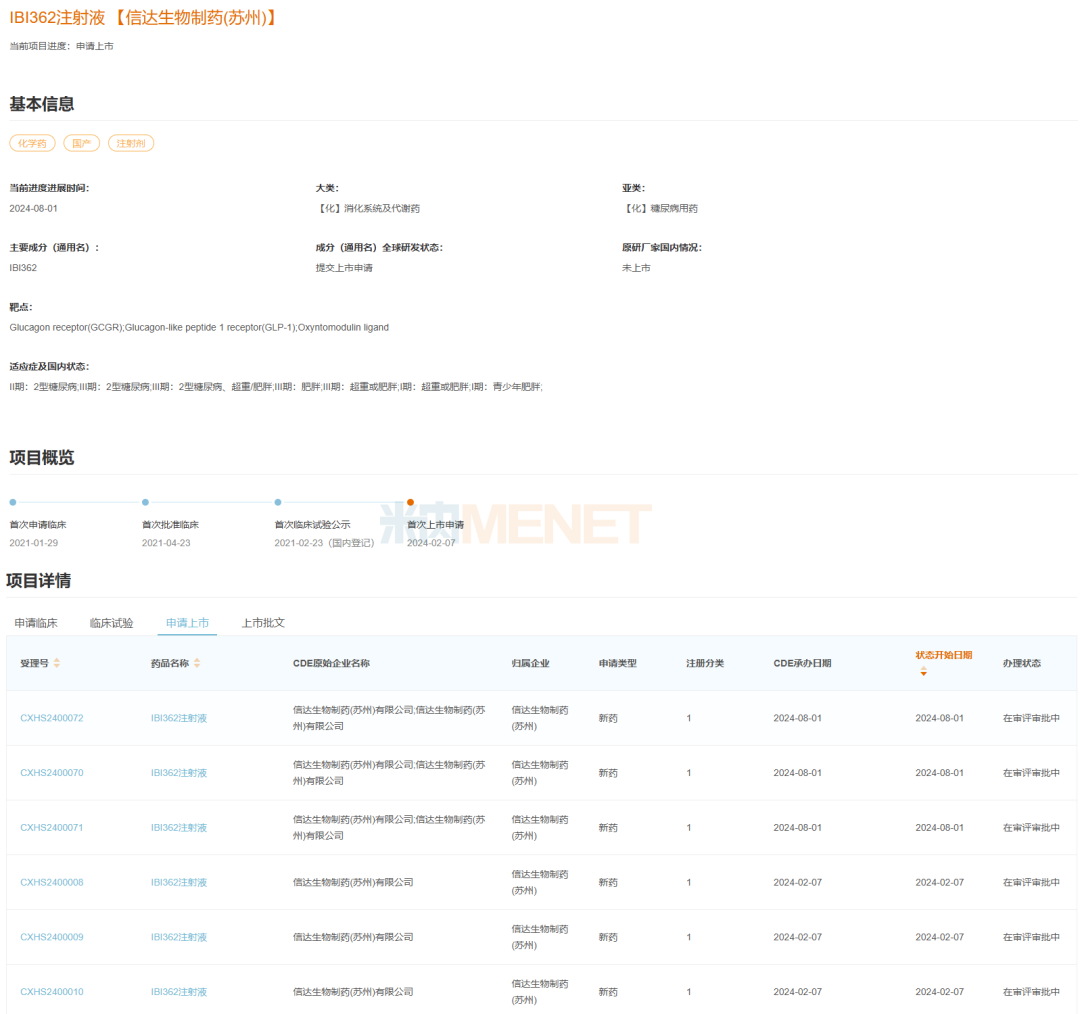1080x1014 pixels.
Task: Open IBI362注射液 link in CXHS2400070 row
Action: [x=179, y=773]
